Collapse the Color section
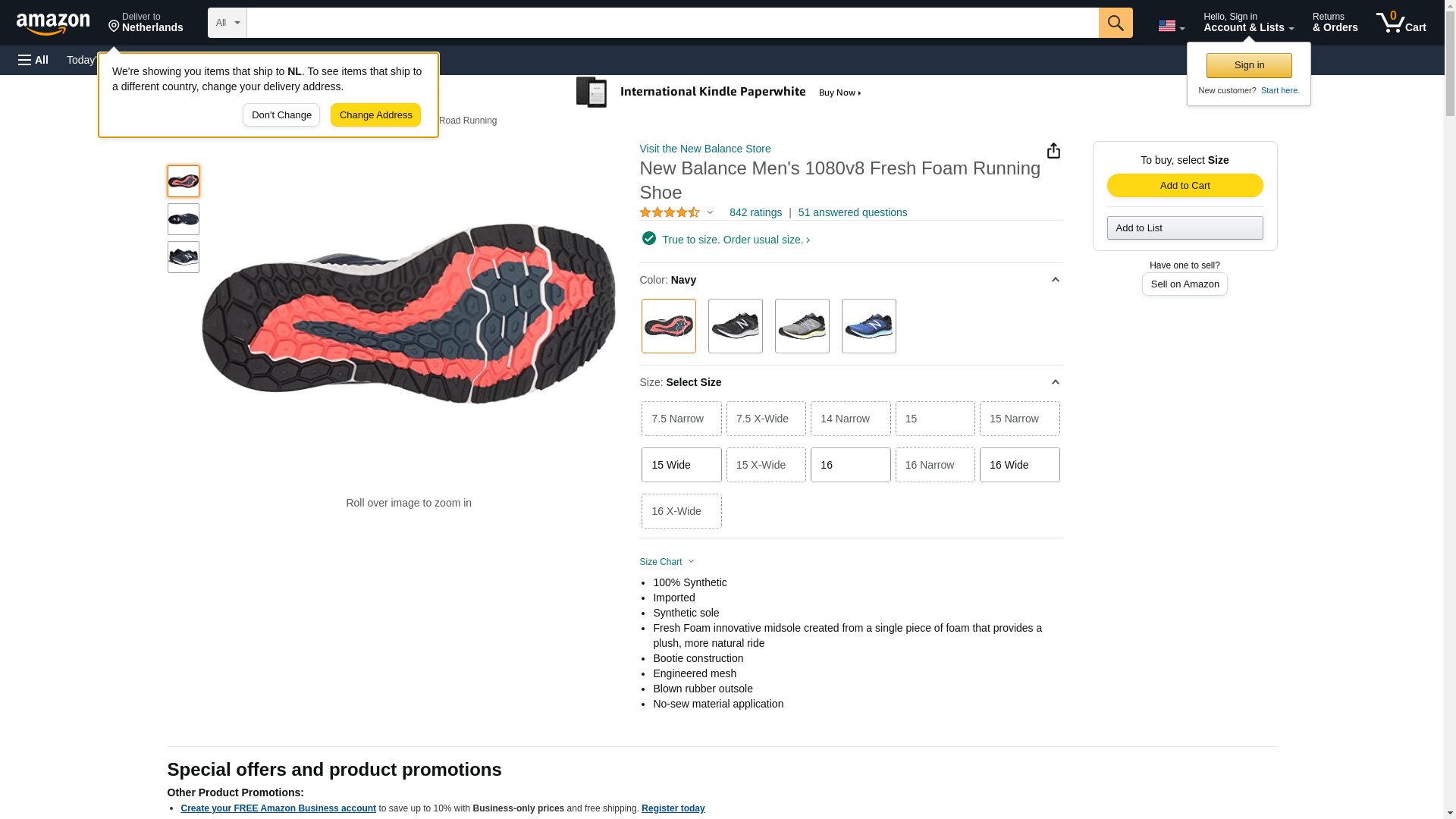This screenshot has height=819, width=1456. click(x=1055, y=280)
